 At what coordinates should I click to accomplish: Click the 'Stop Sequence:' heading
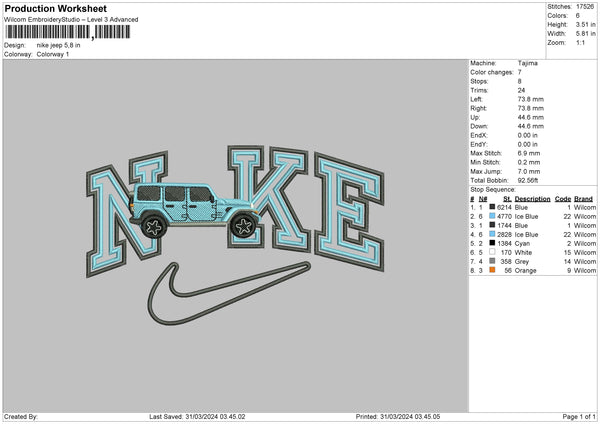coord(493,190)
